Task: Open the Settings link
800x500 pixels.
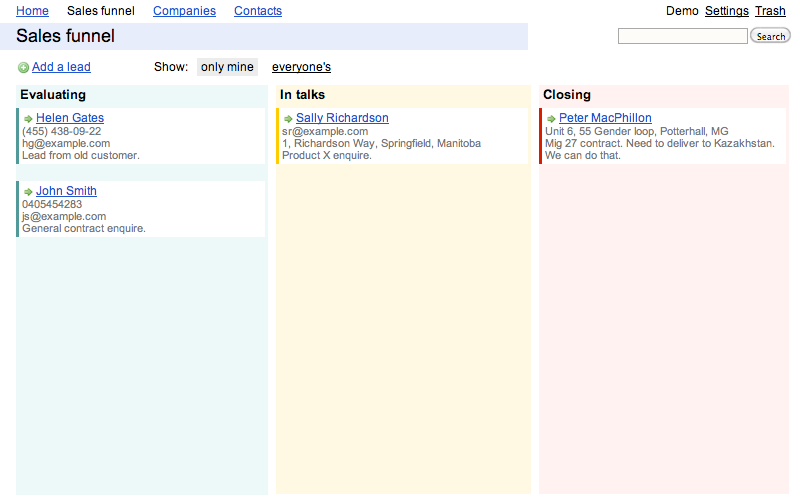Action: [727, 11]
